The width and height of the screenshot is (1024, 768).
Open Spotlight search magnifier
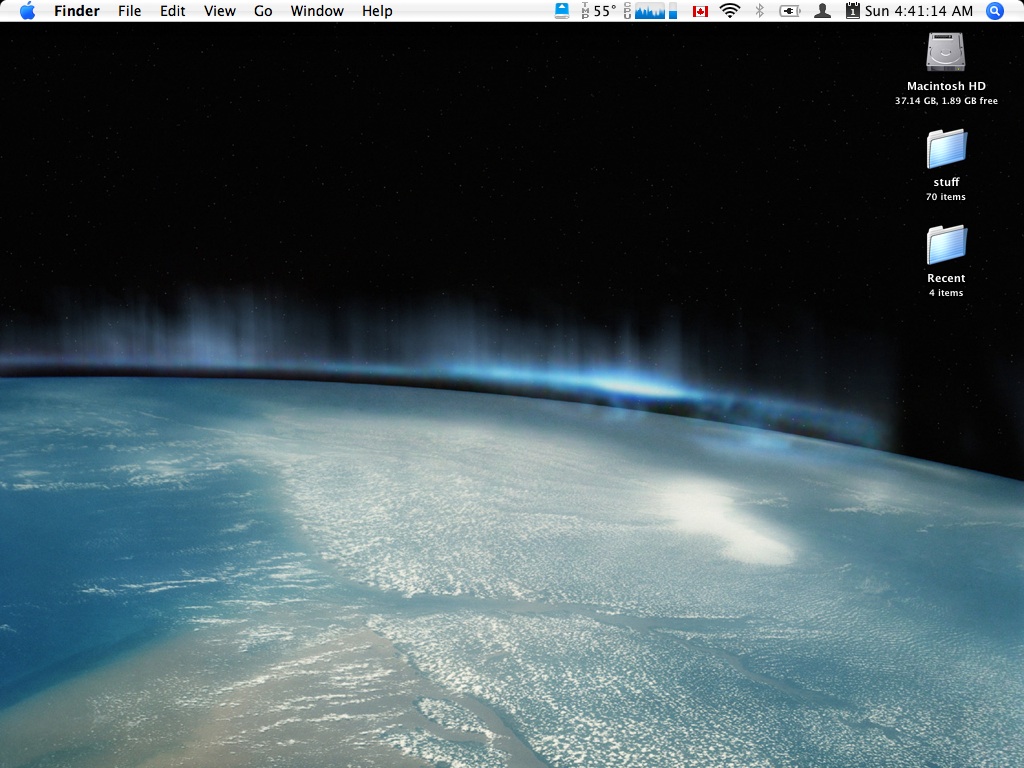click(995, 11)
